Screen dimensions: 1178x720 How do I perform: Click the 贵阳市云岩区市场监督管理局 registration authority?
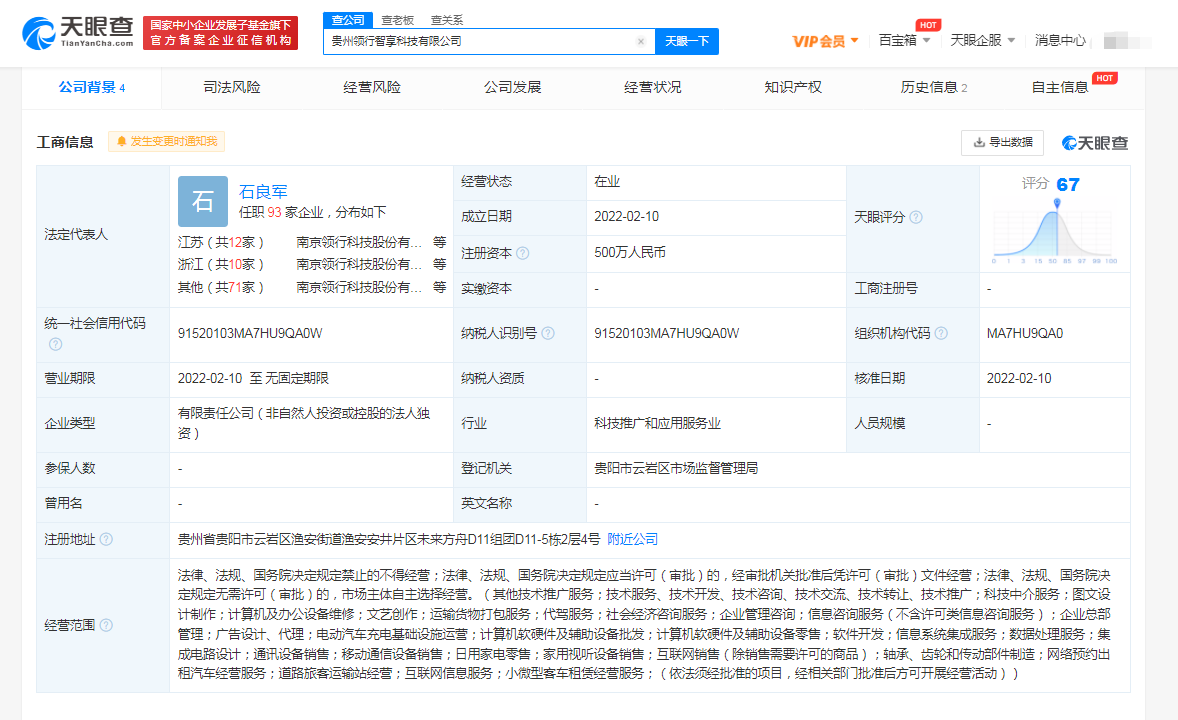pos(676,468)
